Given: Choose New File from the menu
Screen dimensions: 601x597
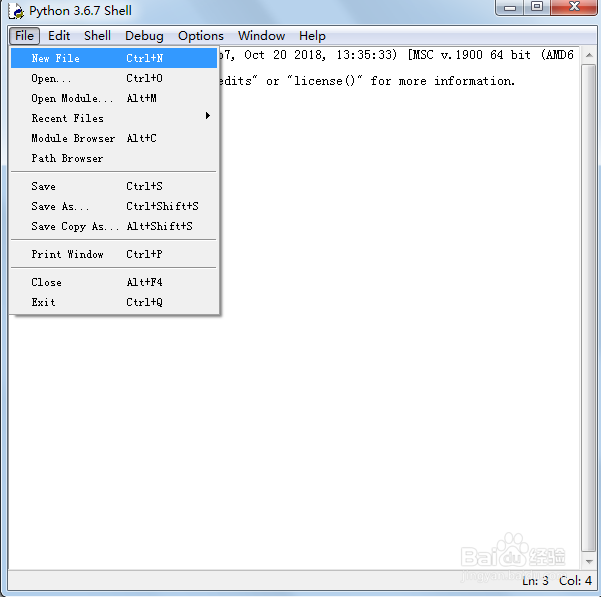Looking at the screenshot, I should [x=114, y=58].
